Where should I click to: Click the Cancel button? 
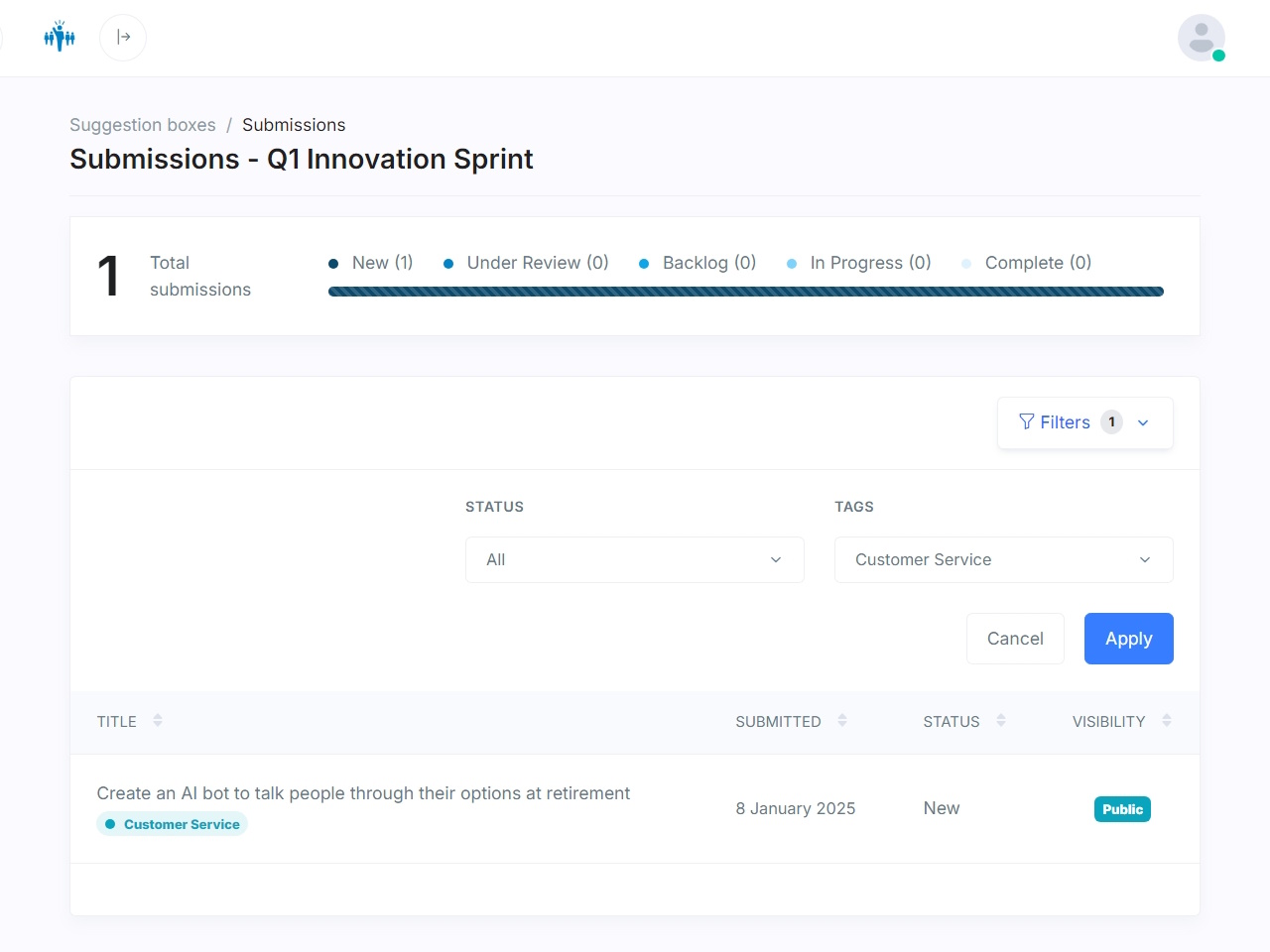[1015, 639]
